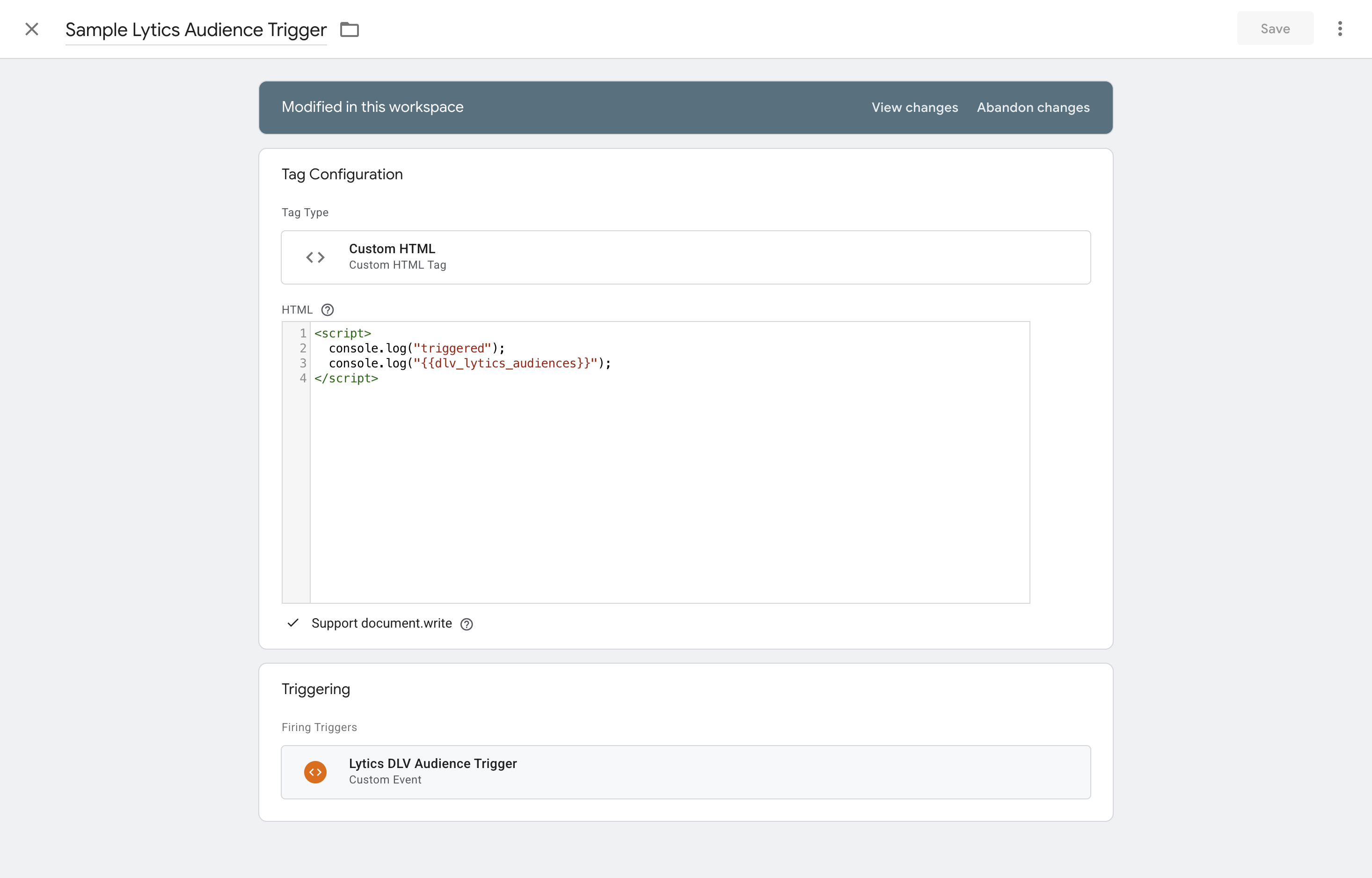The image size is (1372, 878).
Task: Close the tag editor with X icon
Action: pyautogui.click(x=32, y=29)
